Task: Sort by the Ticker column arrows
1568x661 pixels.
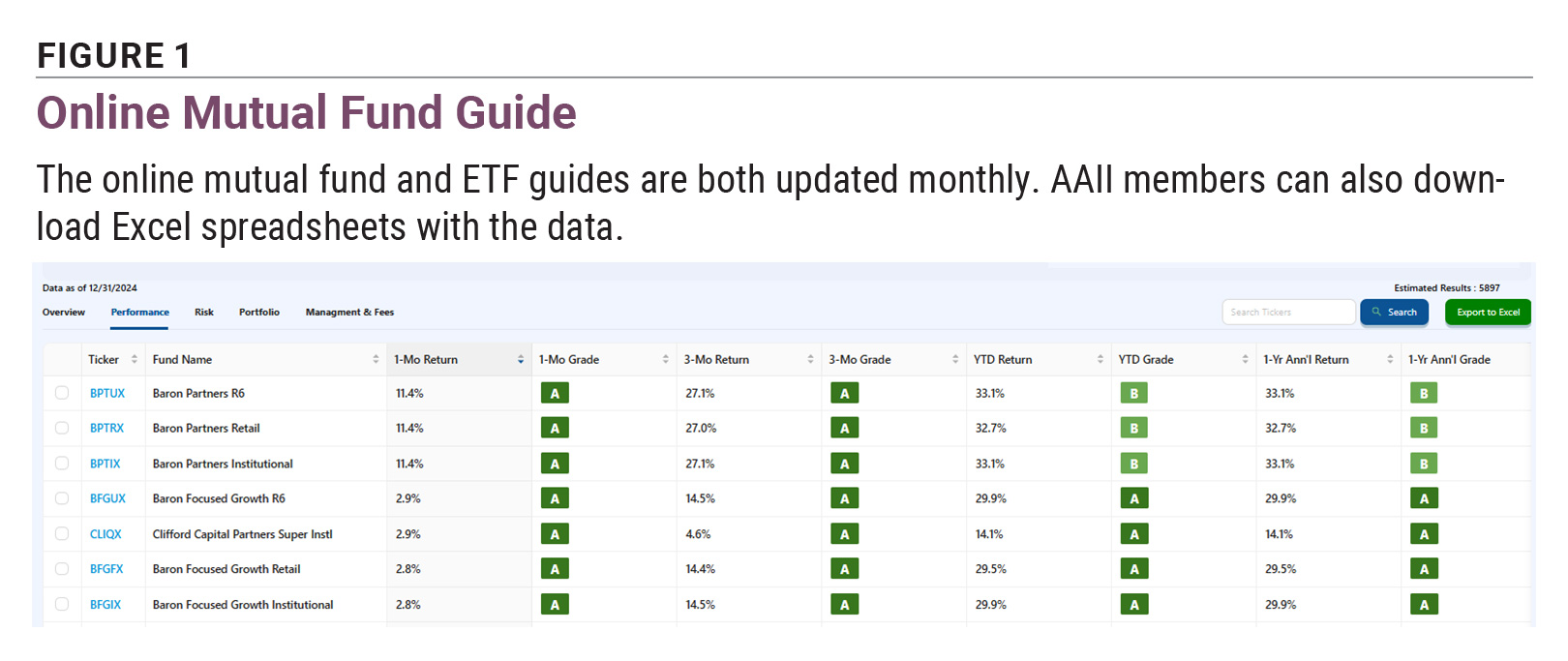Action: pyautogui.click(x=135, y=360)
